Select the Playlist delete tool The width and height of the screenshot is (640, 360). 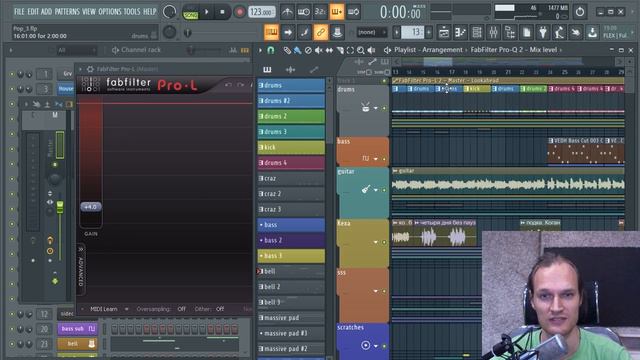308,50
